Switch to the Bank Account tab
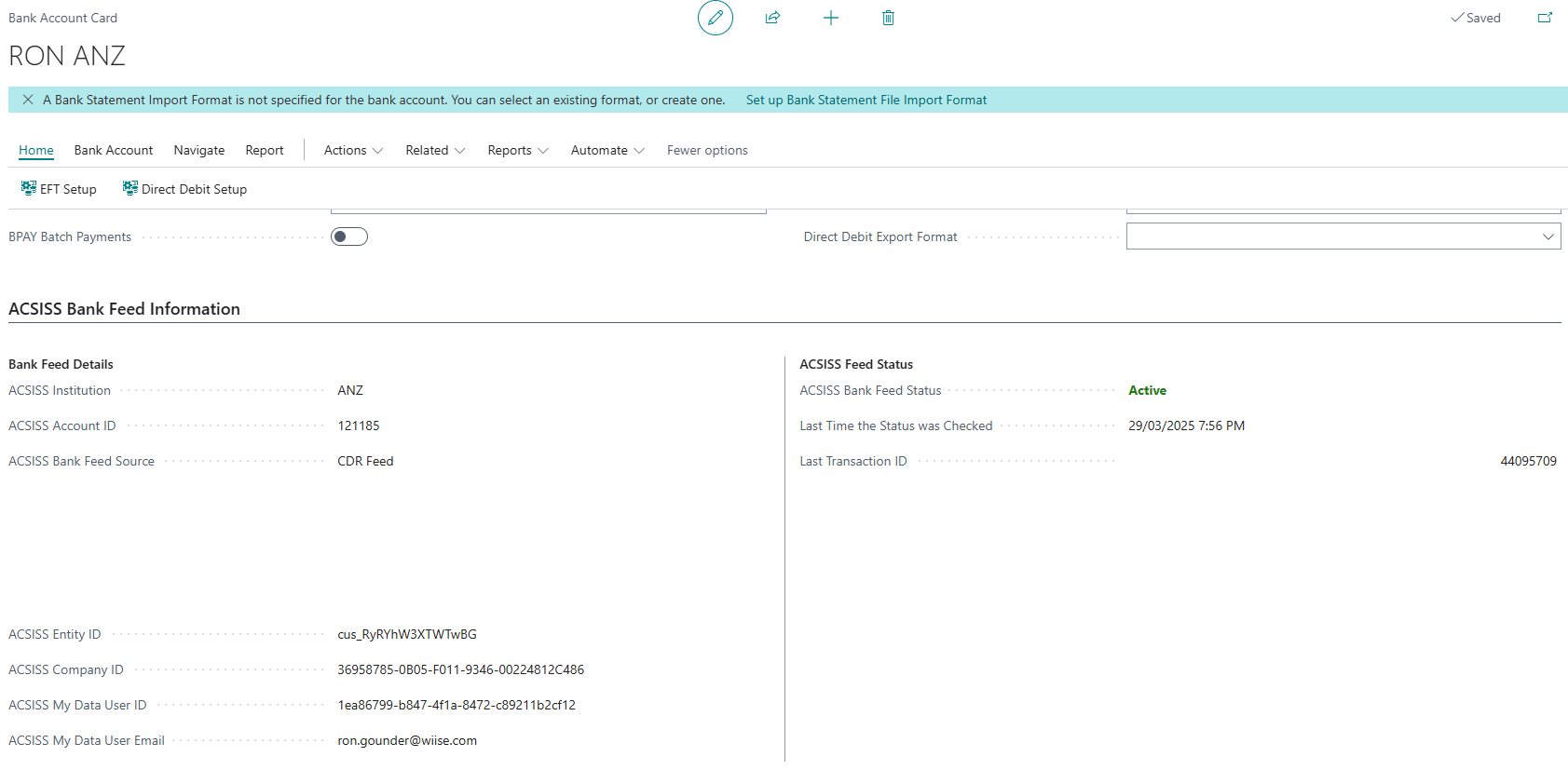The image size is (1568, 770). [114, 150]
